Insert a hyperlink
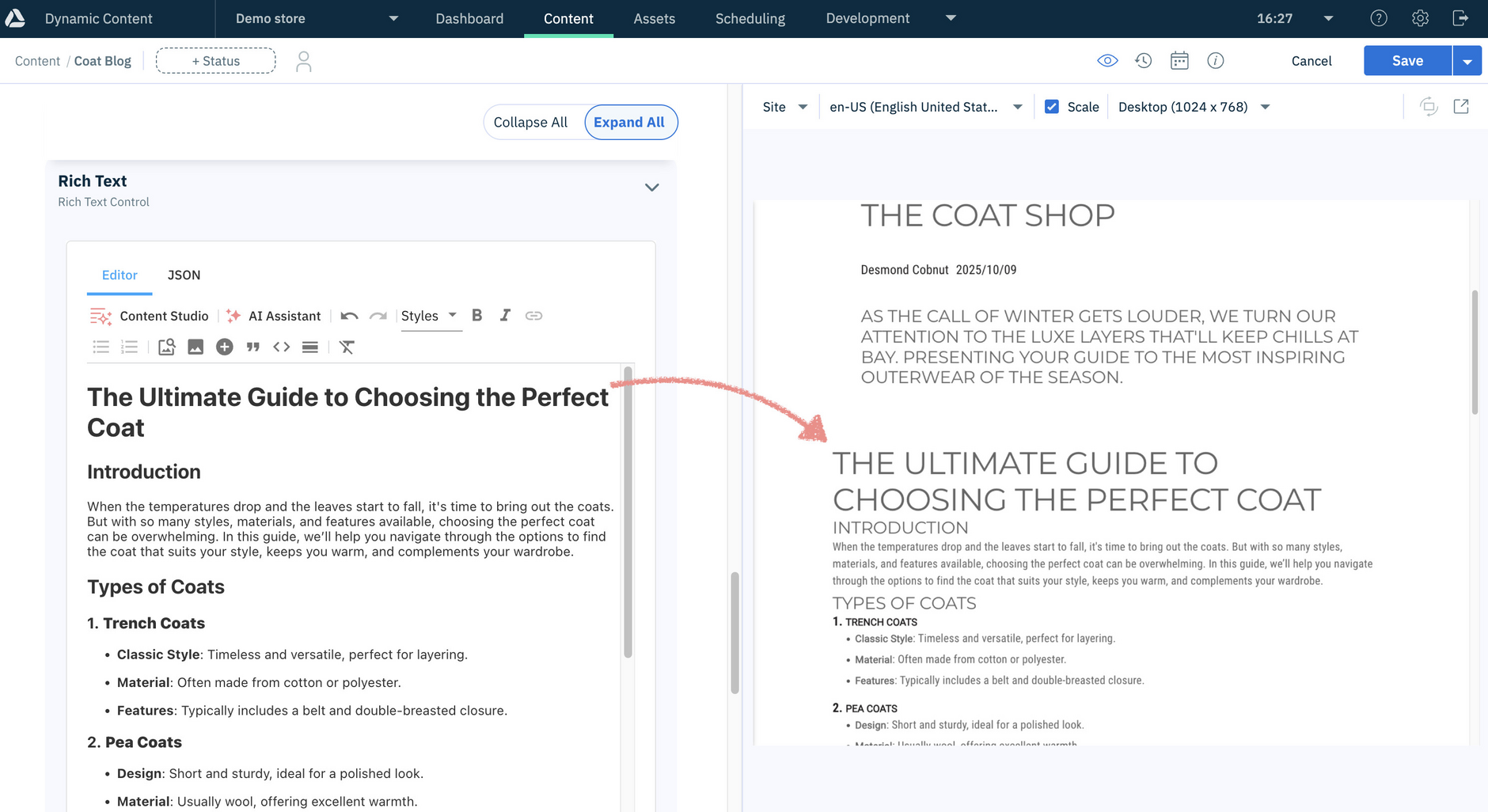 (x=534, y=316)
